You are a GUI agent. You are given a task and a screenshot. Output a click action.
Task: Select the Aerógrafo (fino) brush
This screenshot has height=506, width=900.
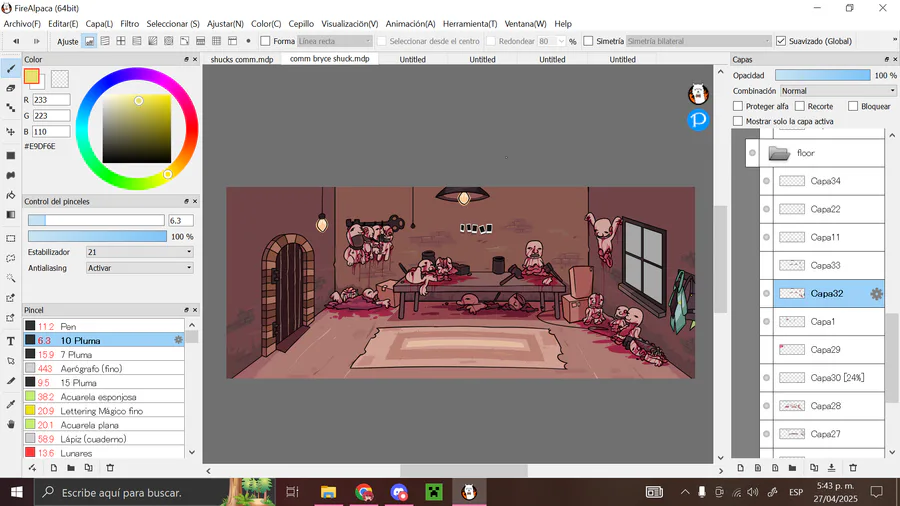pos(104,368)
